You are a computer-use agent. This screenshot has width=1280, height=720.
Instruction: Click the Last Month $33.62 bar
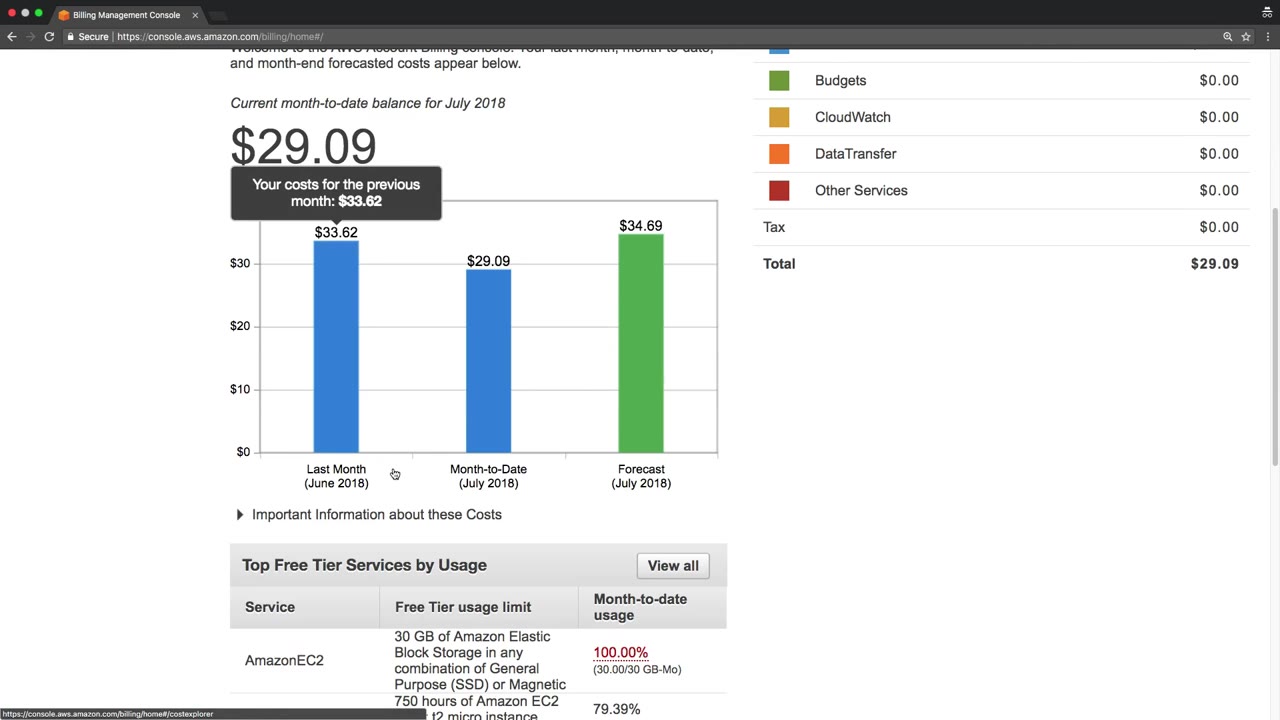(x=336, y=347)
